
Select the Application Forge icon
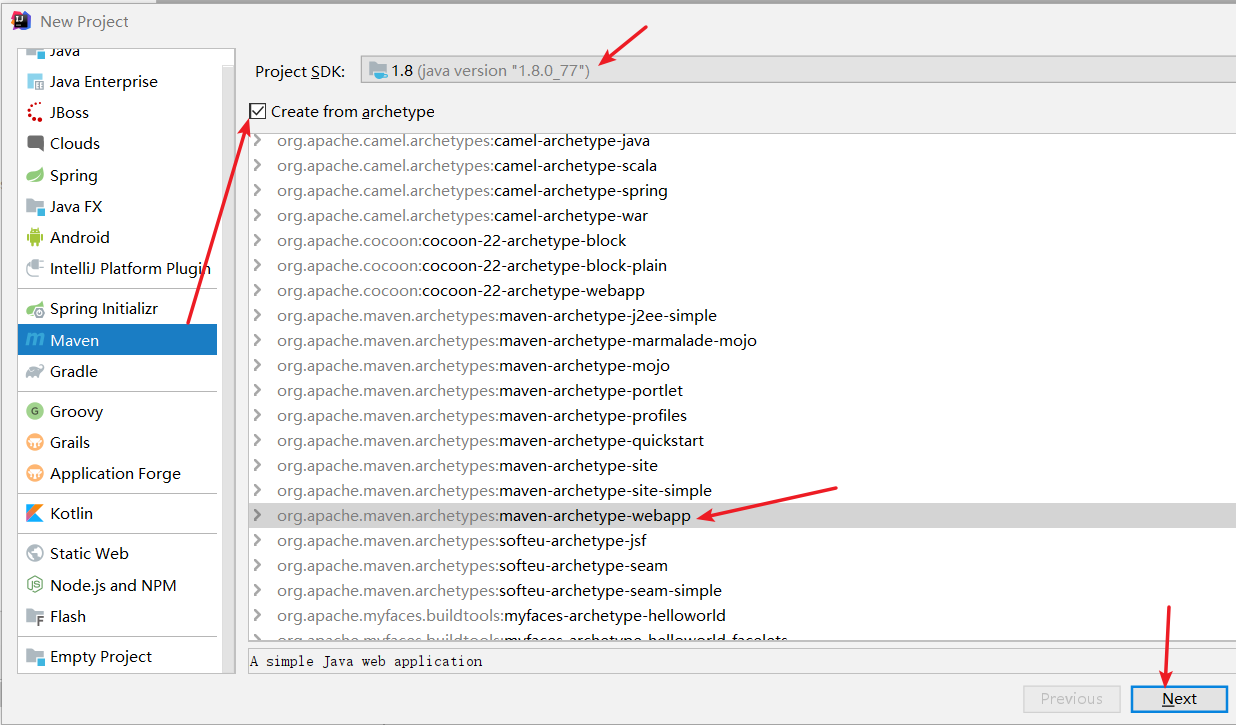35,474
